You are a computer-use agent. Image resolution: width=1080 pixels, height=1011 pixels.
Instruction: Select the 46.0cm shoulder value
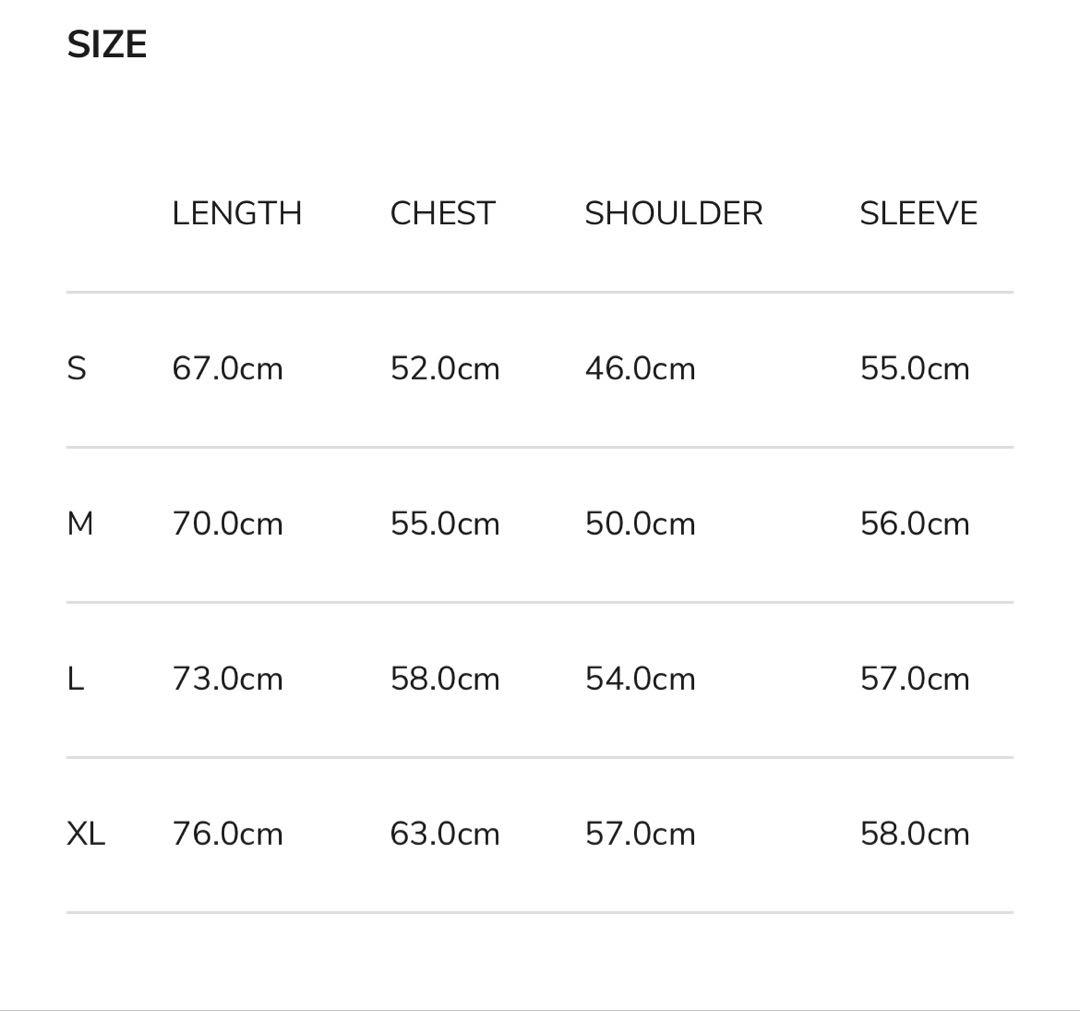(x=639, y=369)
